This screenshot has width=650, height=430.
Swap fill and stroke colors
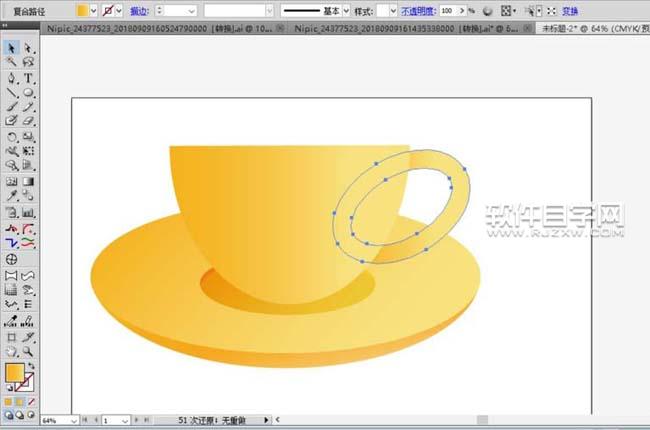pos(32,368)
